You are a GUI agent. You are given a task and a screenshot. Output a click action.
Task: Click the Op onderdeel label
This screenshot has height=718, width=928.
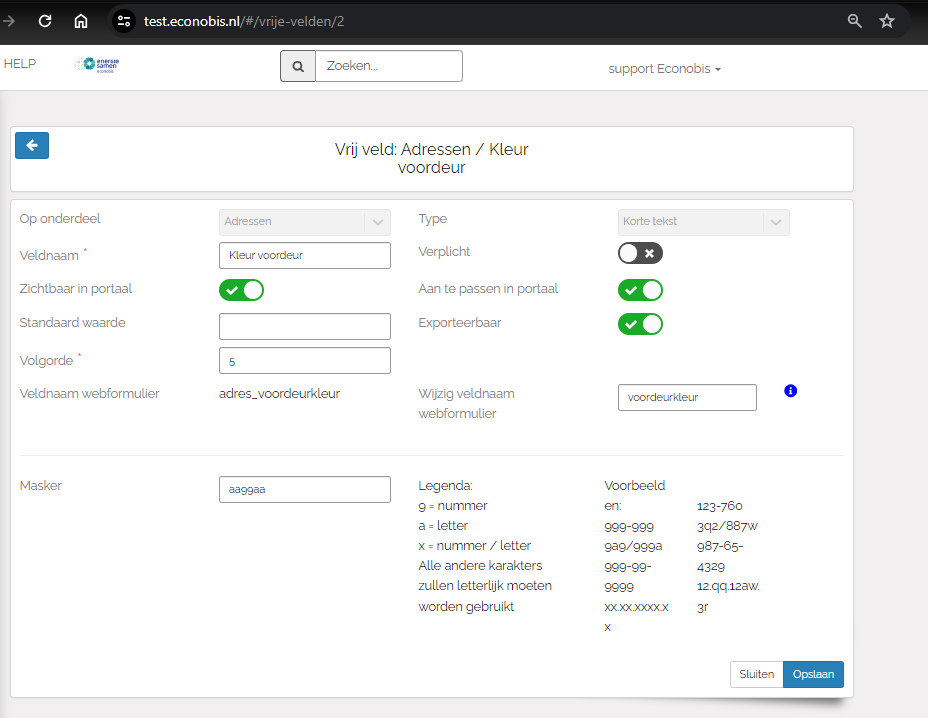[60, 219]
